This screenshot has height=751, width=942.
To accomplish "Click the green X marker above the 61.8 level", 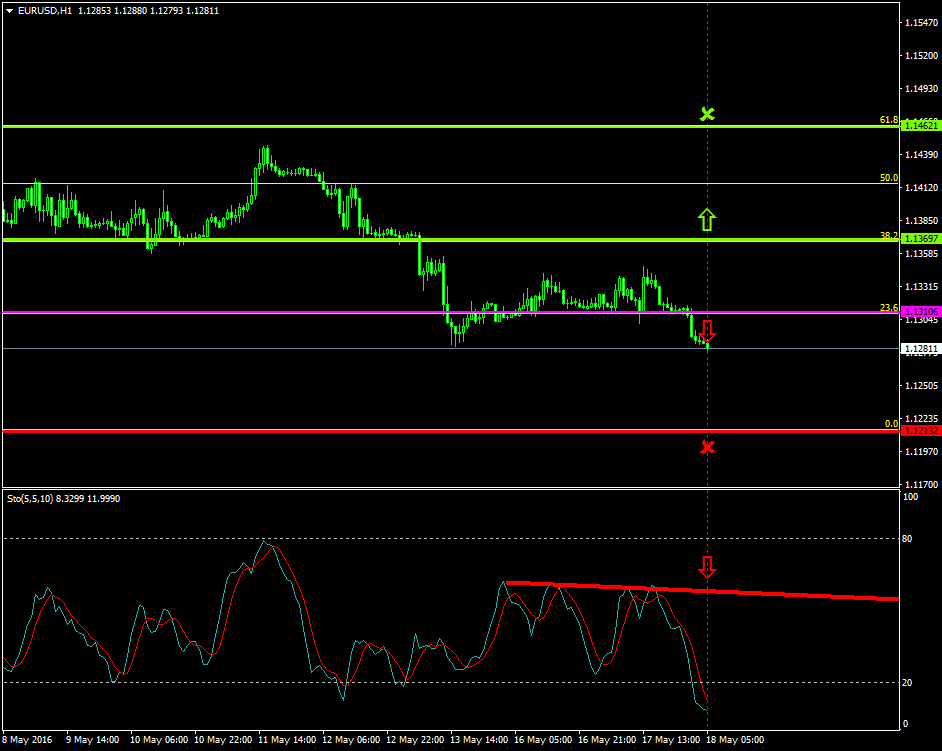I will pos(708,114).
